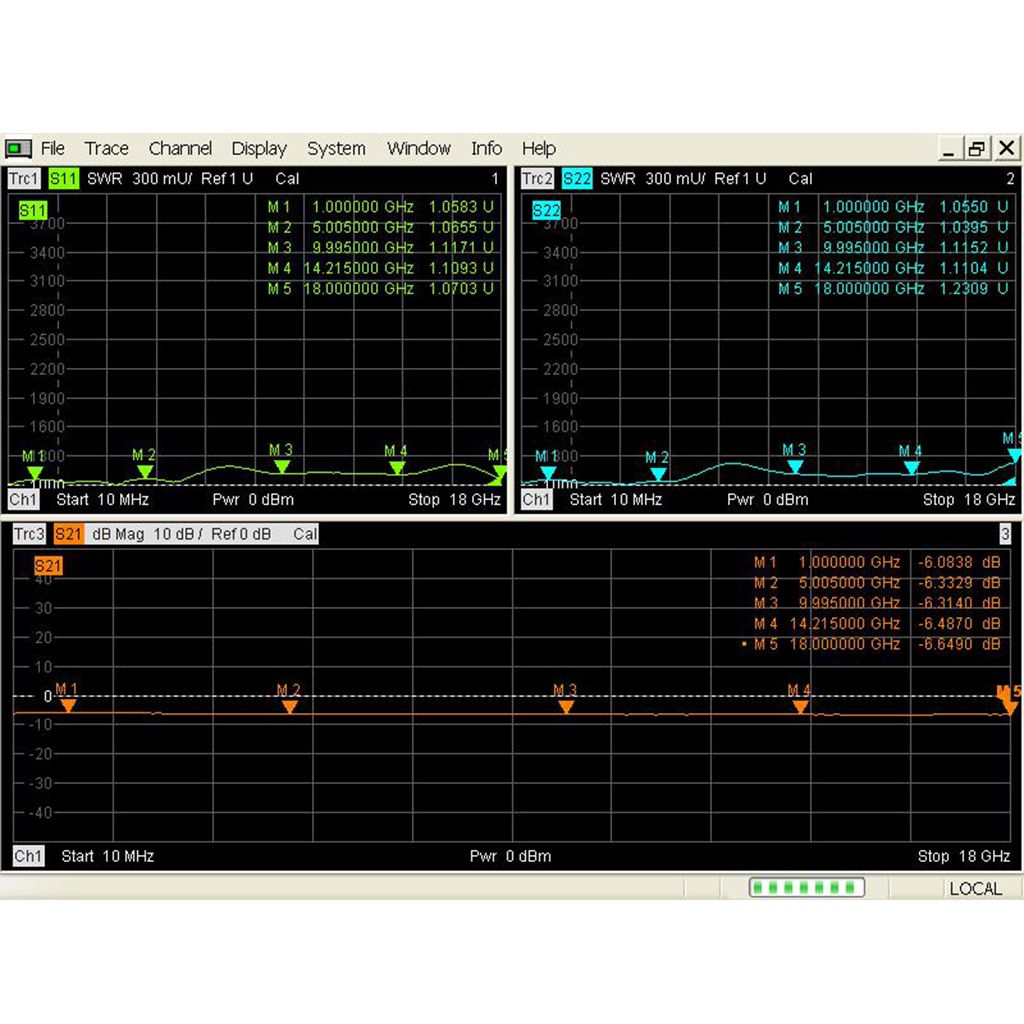Click S21 marker M4 reading -6.4870 dB
Image resolution: width=1024 pixels, height=1024 pixels.
tap(959, 624)
